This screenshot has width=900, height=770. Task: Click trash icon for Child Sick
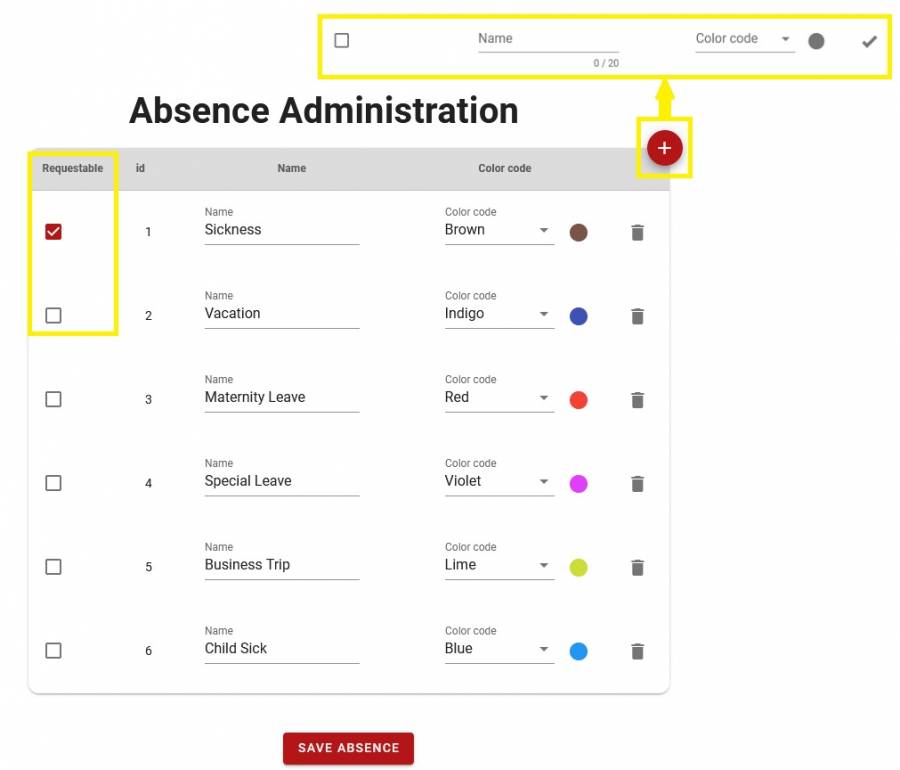coord(637,651)
